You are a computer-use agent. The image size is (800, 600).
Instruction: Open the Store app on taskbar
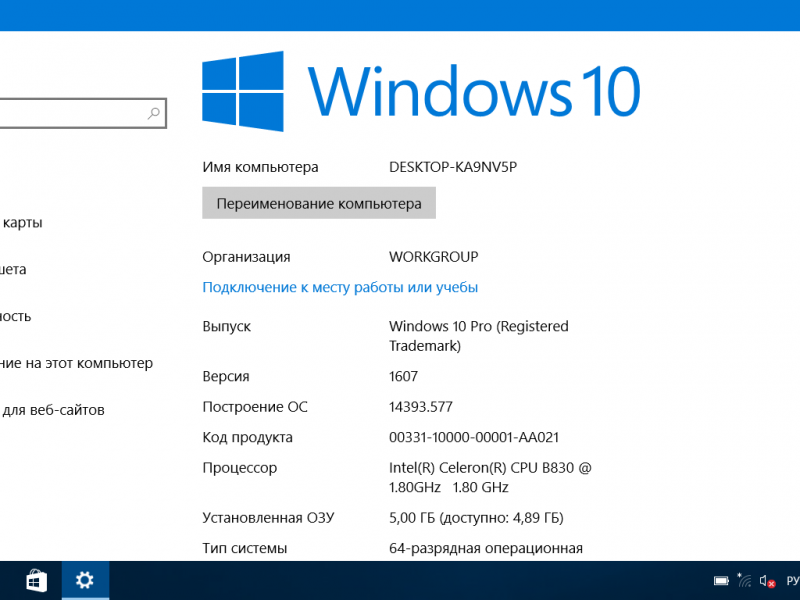tap(37, 581)
